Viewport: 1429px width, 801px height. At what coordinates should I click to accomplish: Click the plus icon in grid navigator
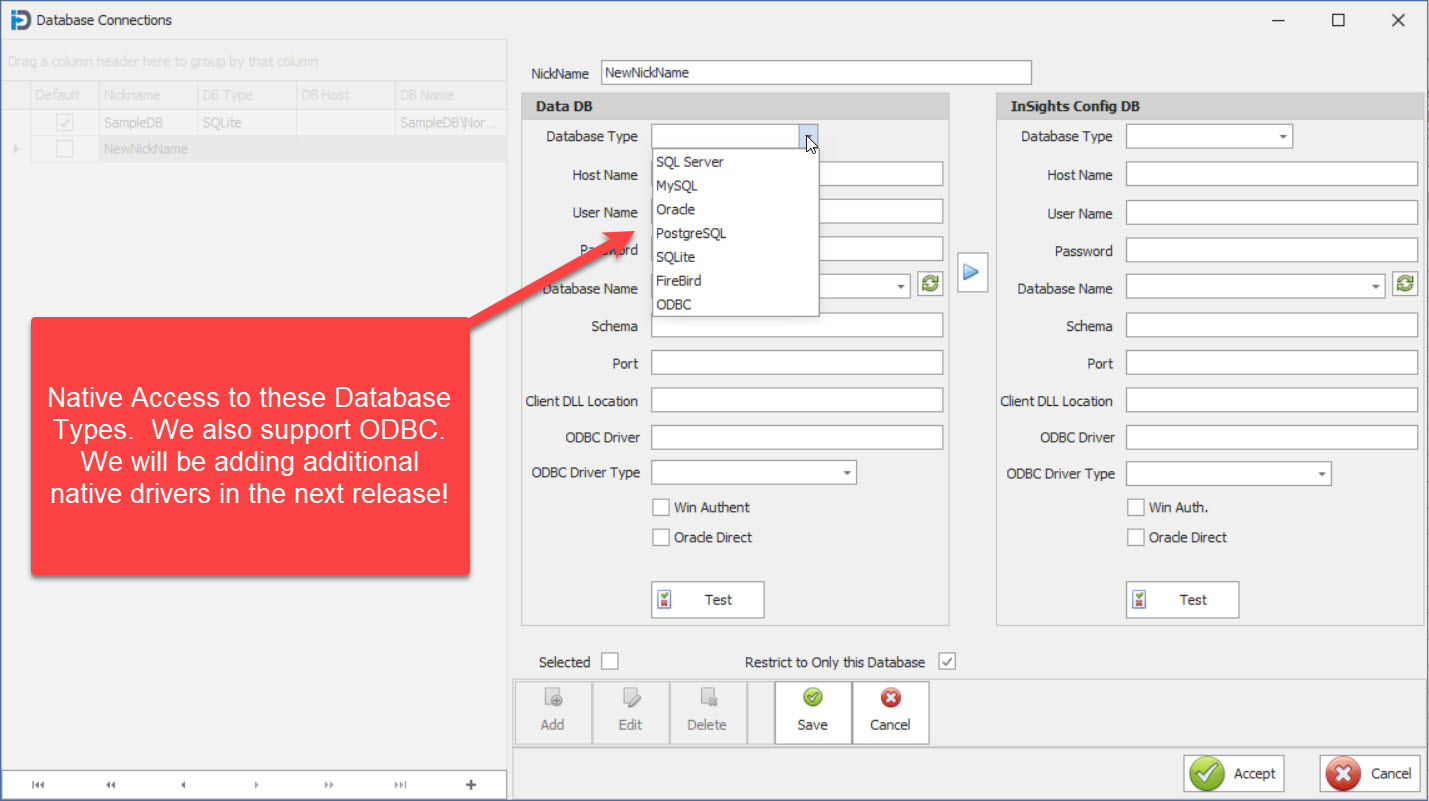coord(472,785)
